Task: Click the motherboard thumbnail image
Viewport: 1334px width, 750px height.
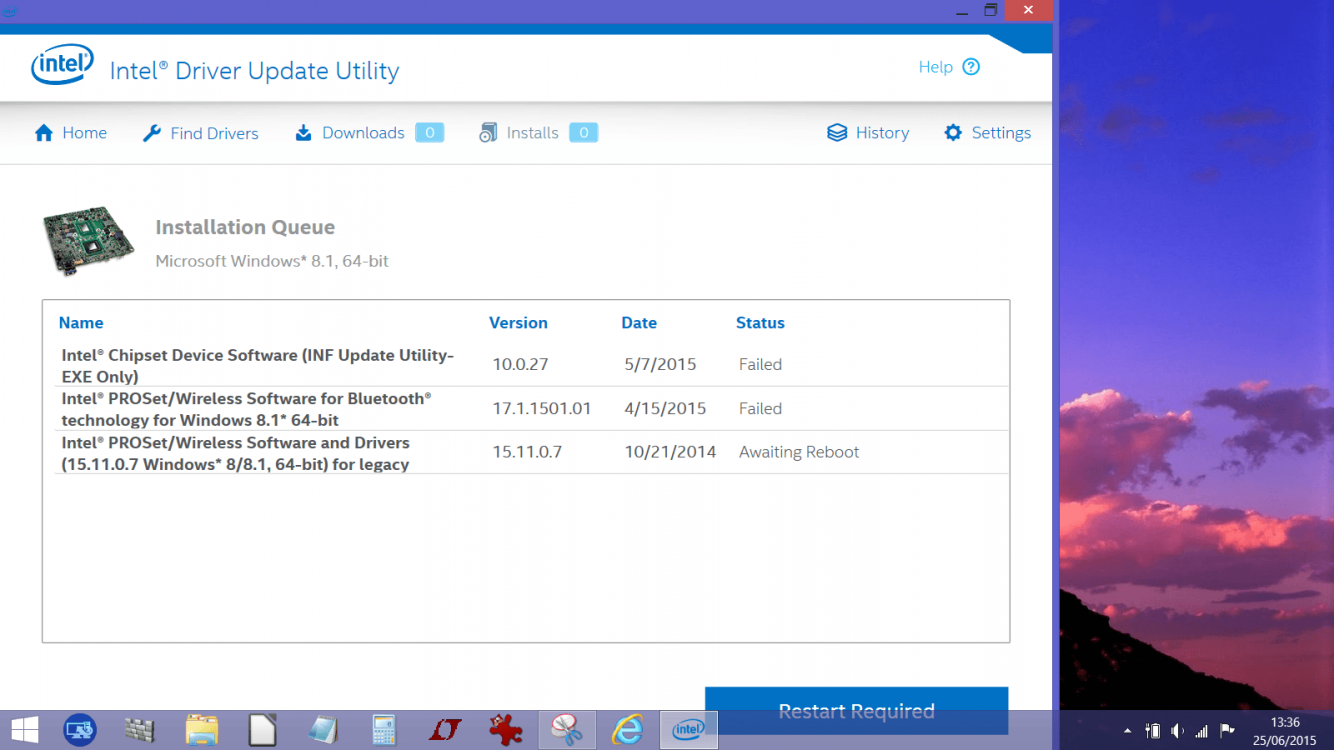Action: click(x=88, y=241)
